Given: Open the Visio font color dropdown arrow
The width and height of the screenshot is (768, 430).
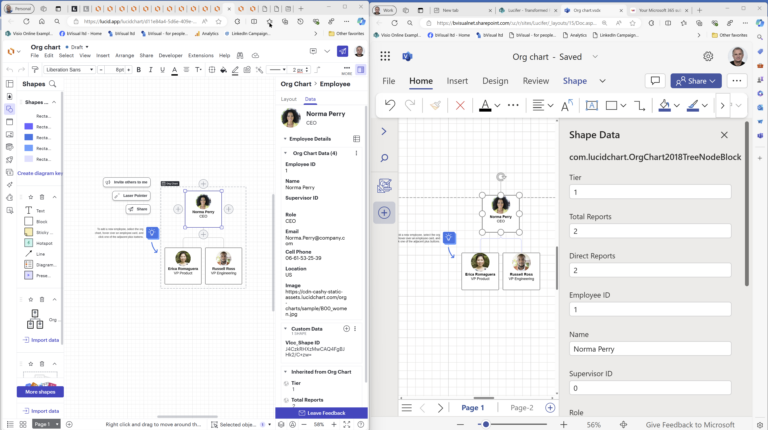Looking at the screenshot, I should (x=497, y=106).
